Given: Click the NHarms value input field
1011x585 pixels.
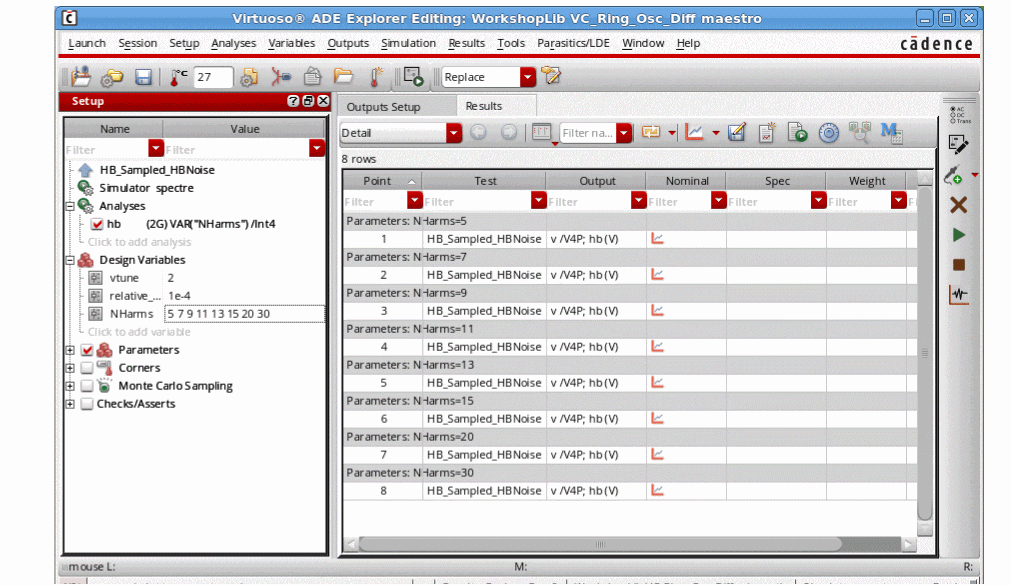Looking at the screenshot, I should (x=244, y=314).
